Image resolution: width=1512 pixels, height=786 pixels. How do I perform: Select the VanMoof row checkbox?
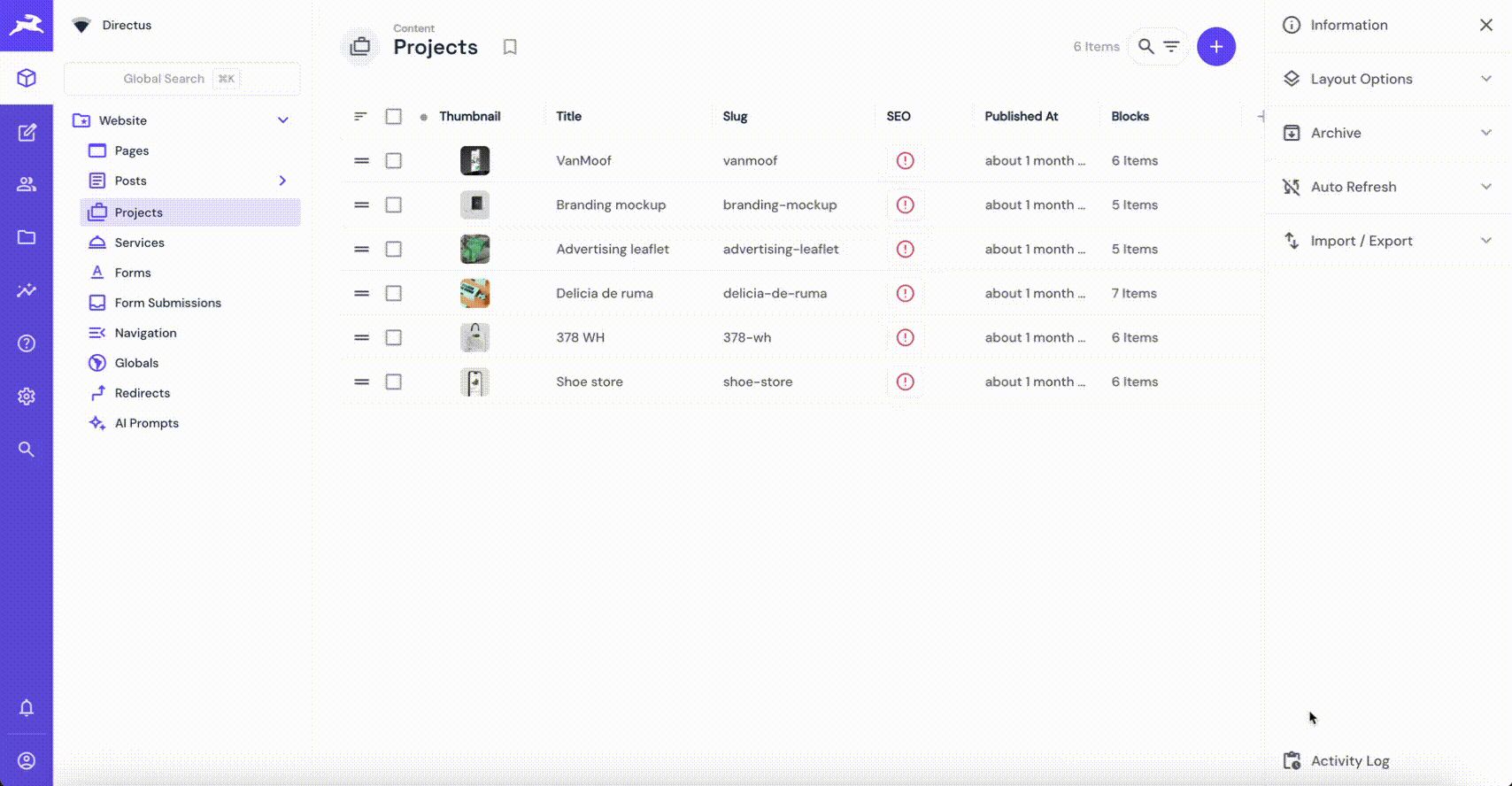(394, 161)
